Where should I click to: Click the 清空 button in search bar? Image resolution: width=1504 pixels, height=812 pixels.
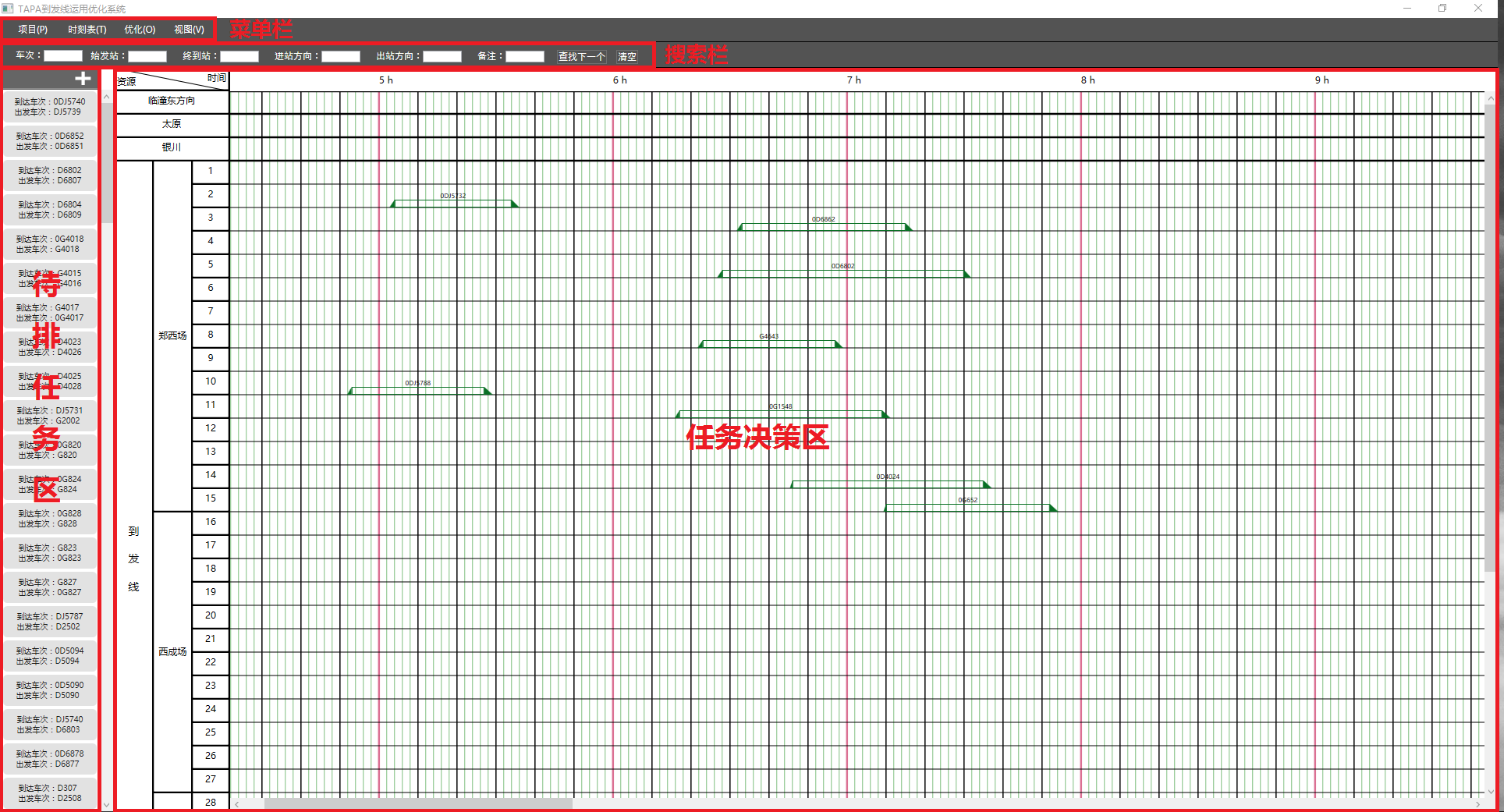(626, 56)
